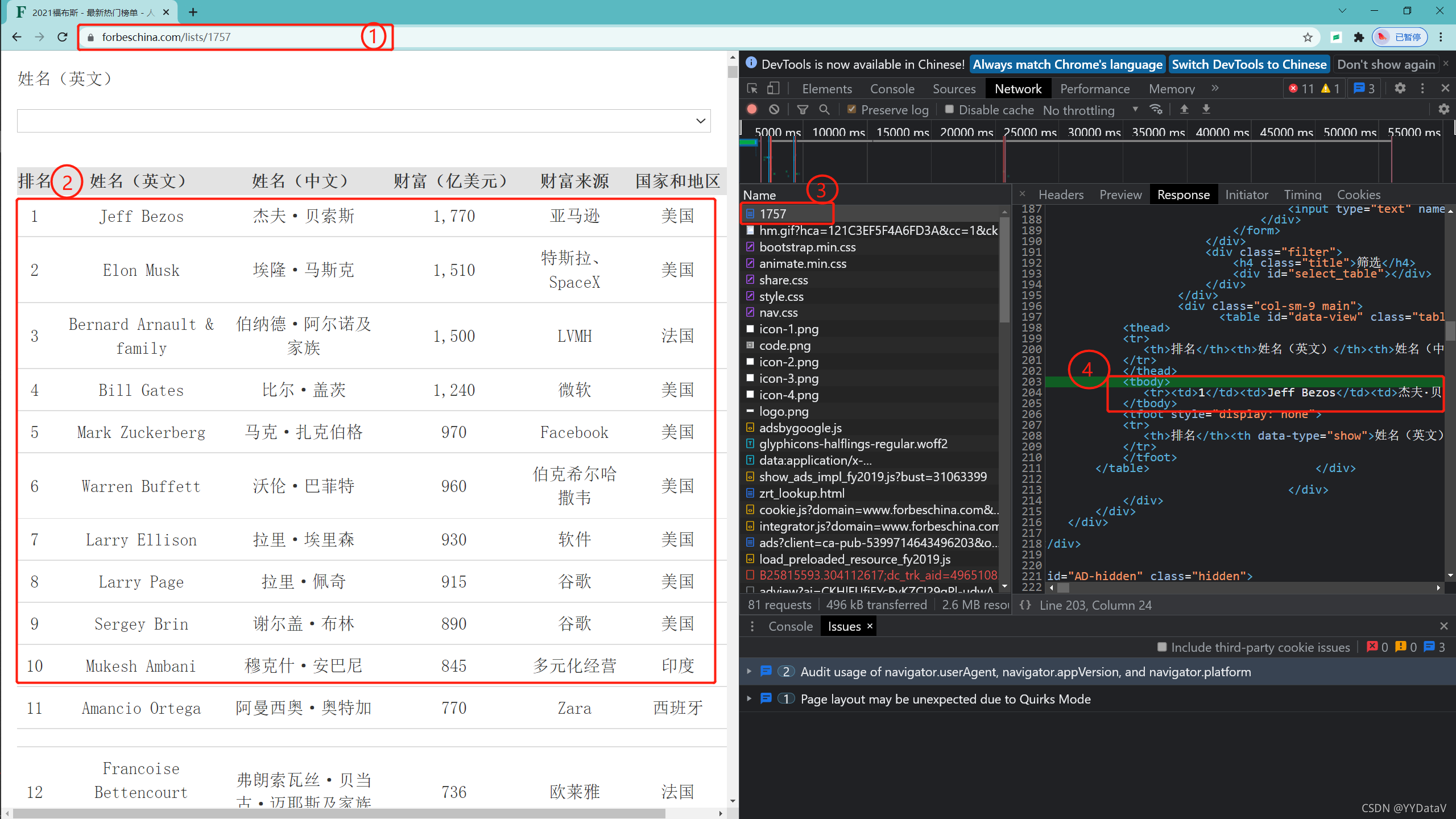Expand the navigator.userAgent audit issue

pyautogui.click(x=750, y=672)
